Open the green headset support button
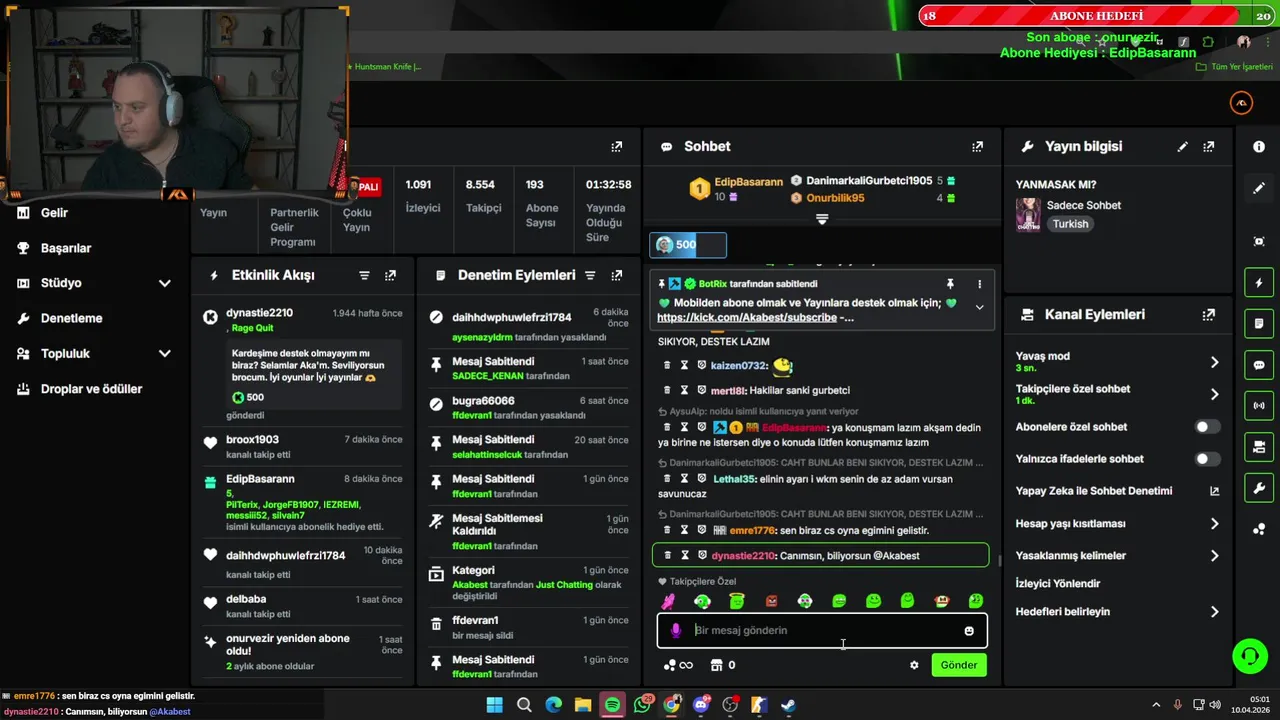 (x=1249, y=656)
